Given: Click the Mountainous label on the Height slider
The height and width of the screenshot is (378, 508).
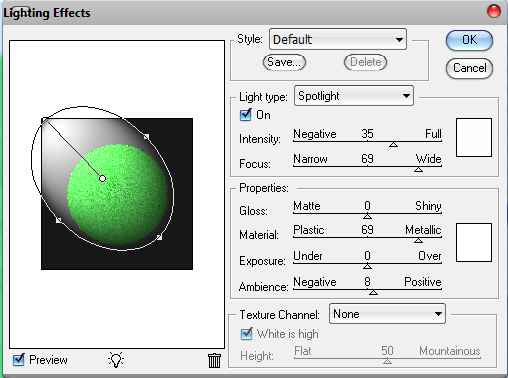Looking at the screenshot, I should [x=450, y=351].
